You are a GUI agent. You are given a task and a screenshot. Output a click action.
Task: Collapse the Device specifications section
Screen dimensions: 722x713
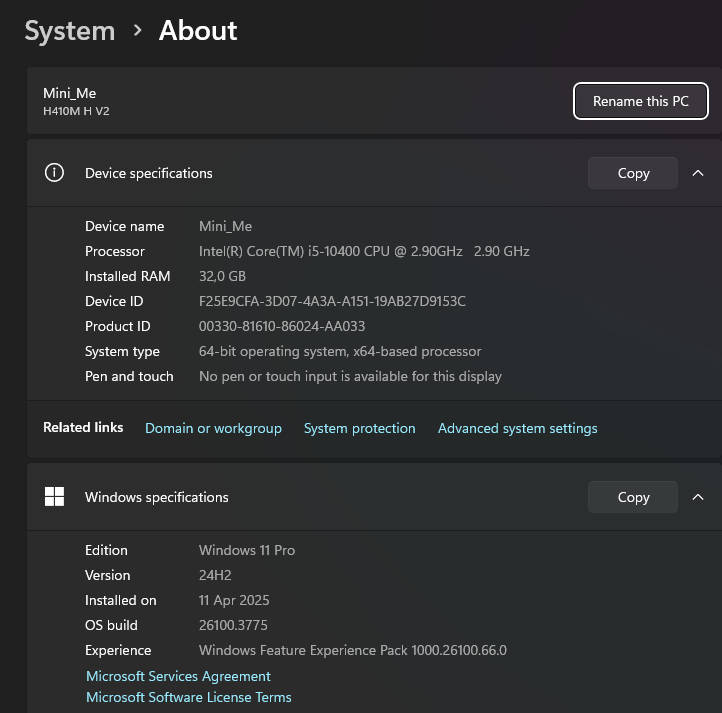(698, 173)
